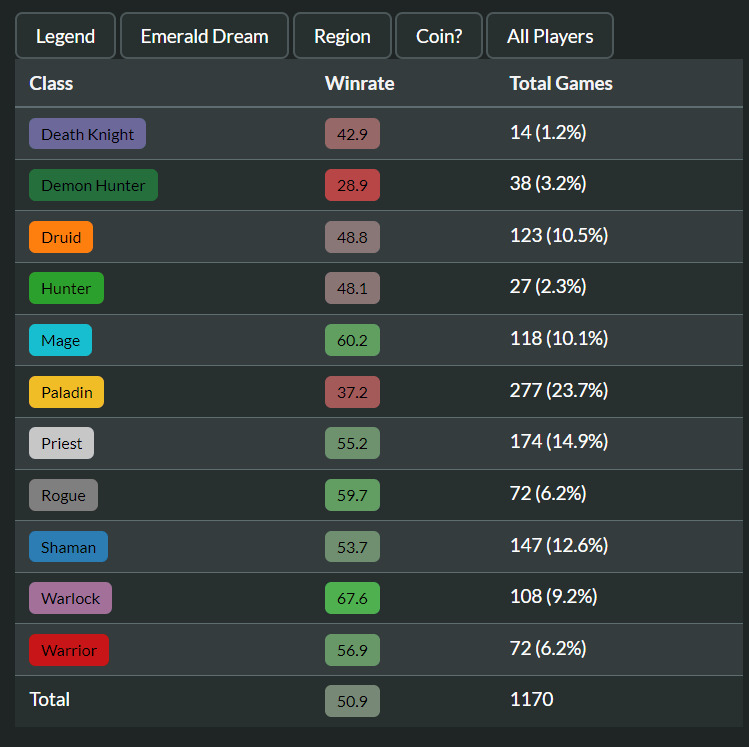Select the Death Knight class badge
The height and width of the screenshot is (747, 749).
click(x=88, y=134)
